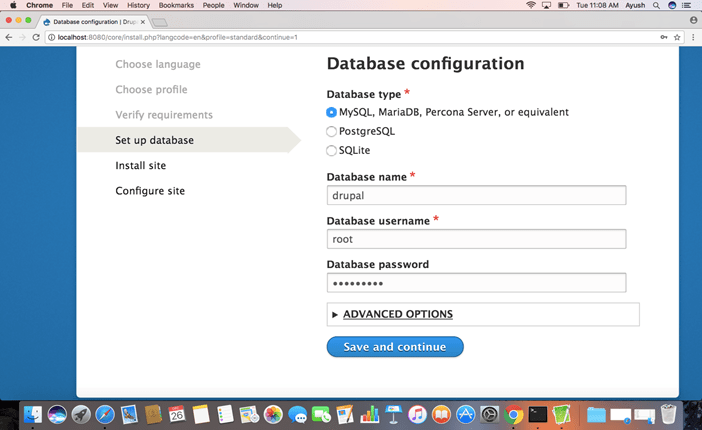Click the site info icon before localhost
Screen dimensions: 702x430
click(51, 37)
